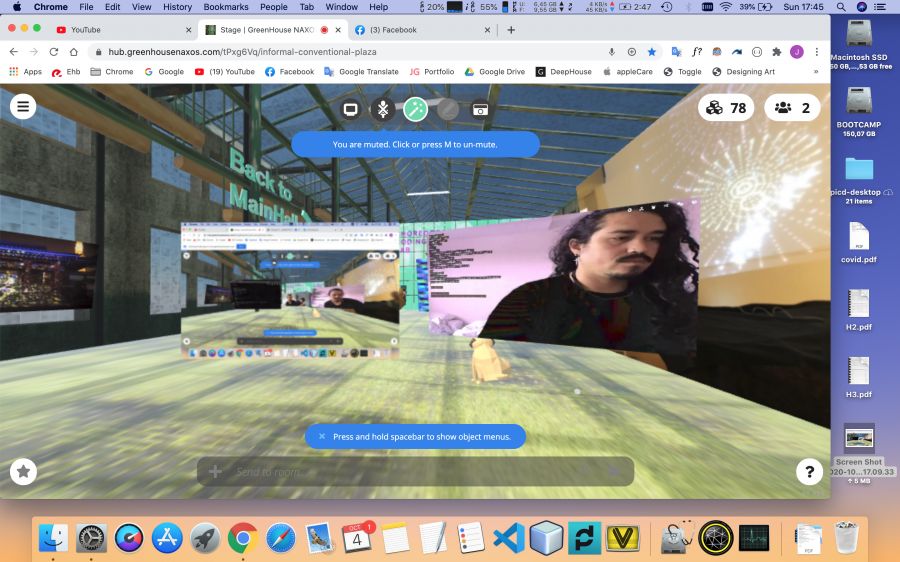Click the webcam video panel in the scene
This screenshot has width=900, height=562.
pyautogui.click(x=565, y=276)
